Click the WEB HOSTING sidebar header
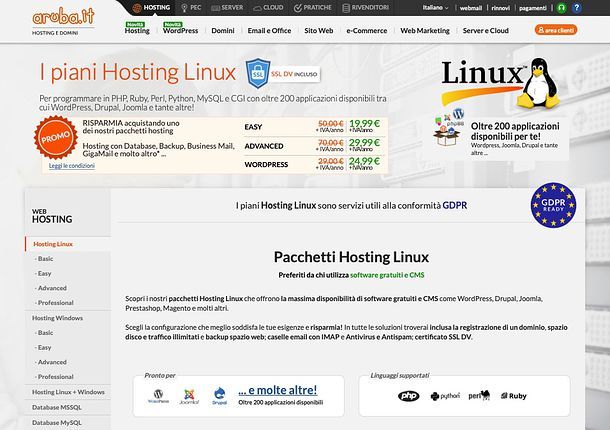 point(52,216)
